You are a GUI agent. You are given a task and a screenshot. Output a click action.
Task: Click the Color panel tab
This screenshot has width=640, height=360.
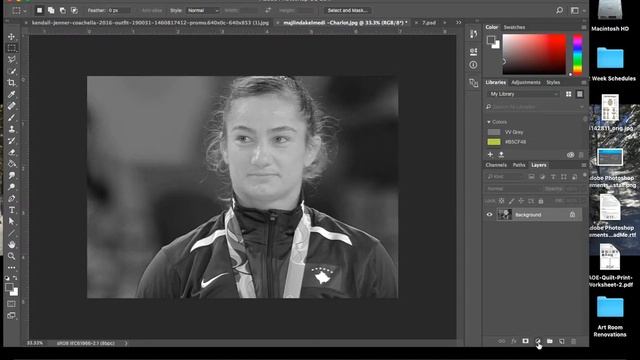coord(491,27)
